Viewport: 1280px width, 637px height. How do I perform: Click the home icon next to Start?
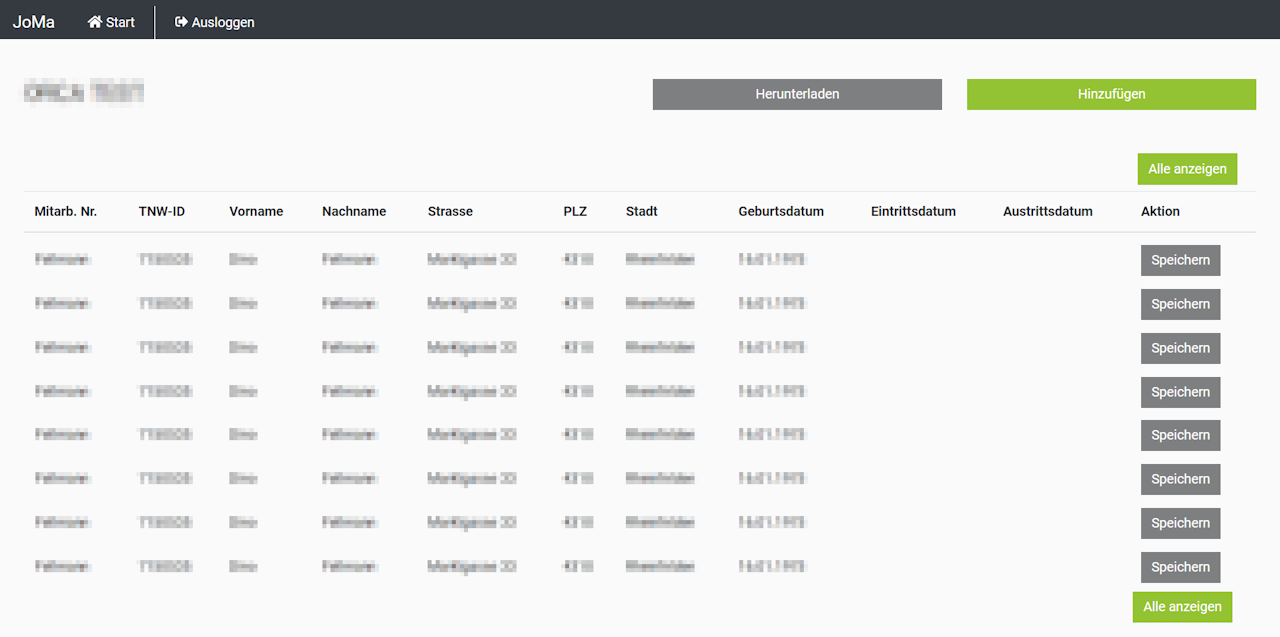pos(95,22)
